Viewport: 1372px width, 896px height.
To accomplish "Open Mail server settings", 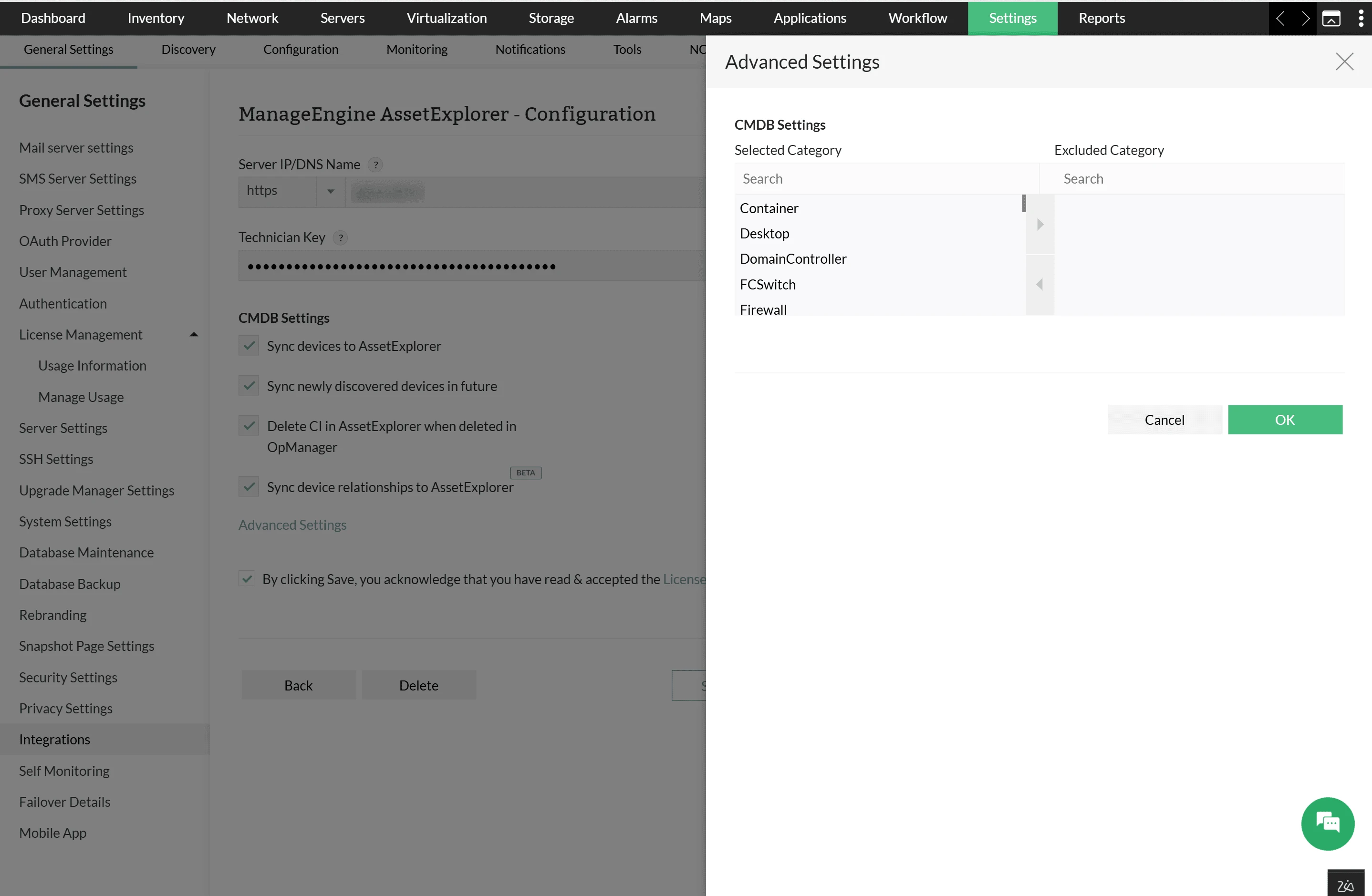I will point(76,147).
